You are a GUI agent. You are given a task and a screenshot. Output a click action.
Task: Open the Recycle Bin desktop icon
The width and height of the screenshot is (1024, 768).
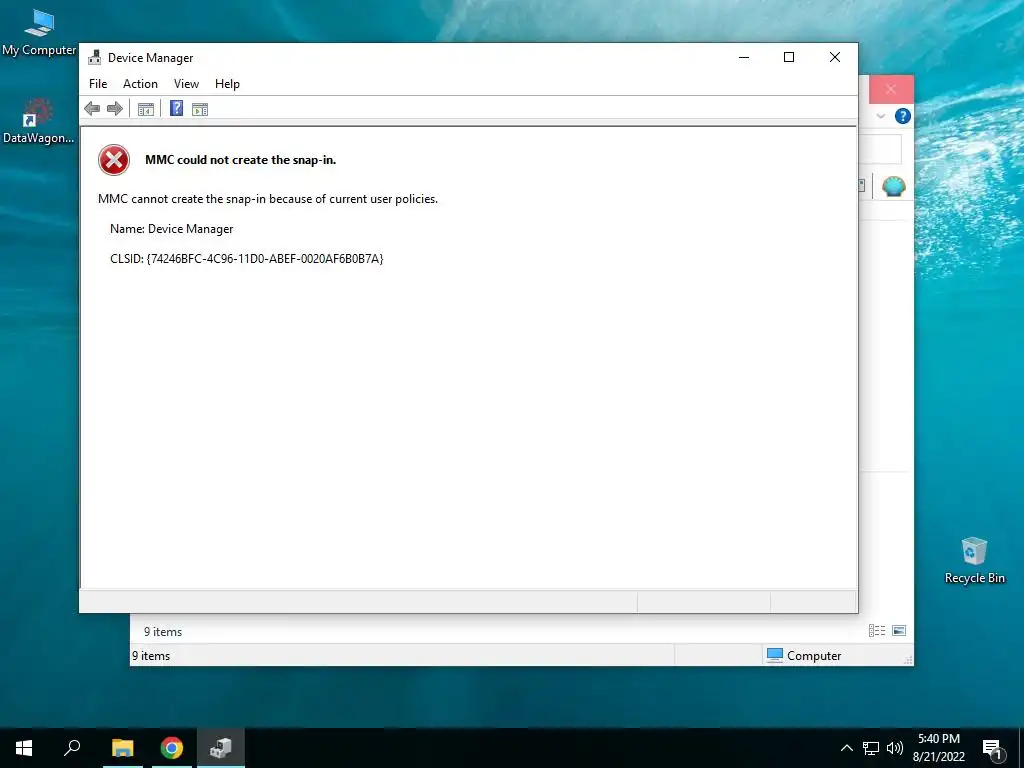coord(974,560)
